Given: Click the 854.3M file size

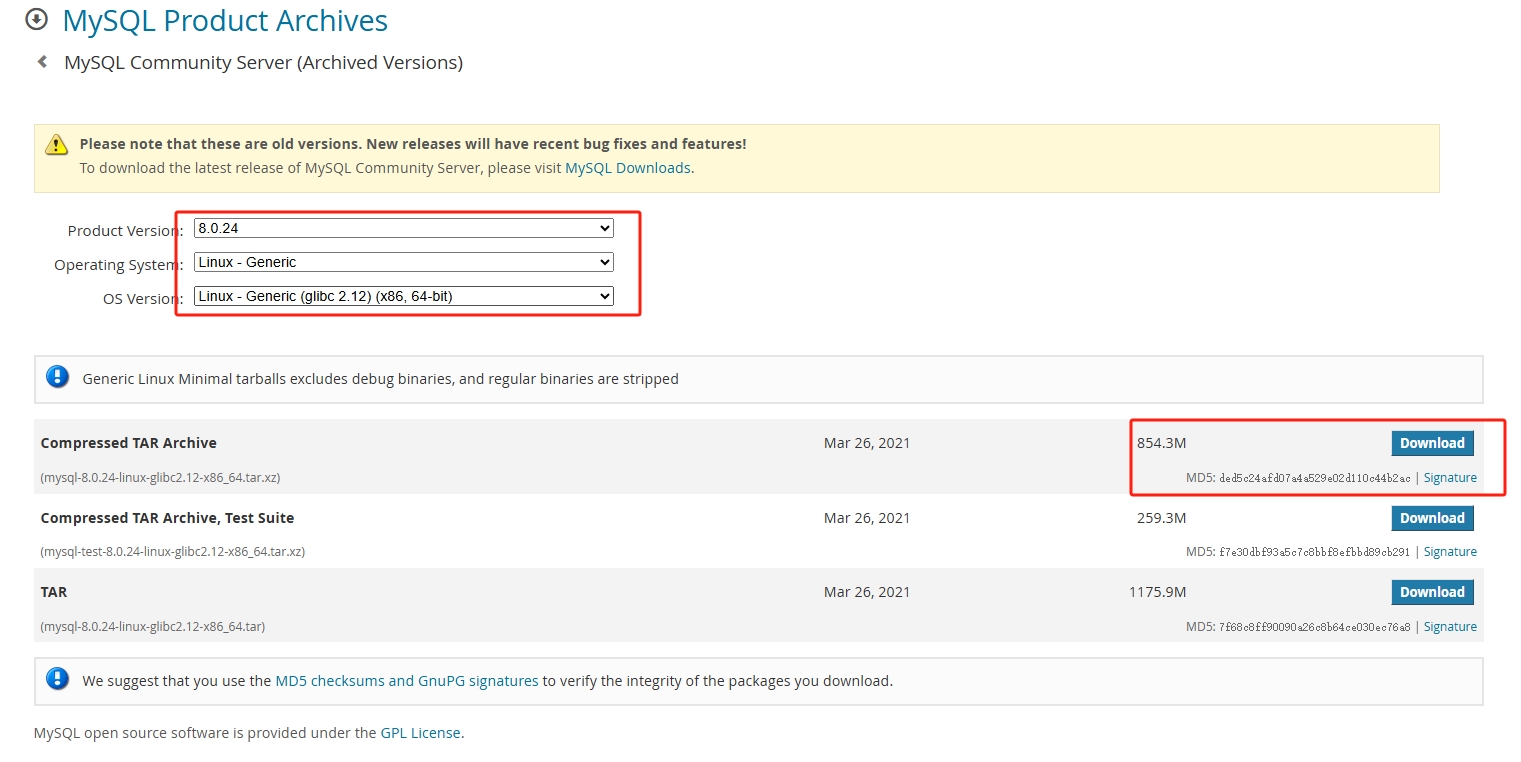Looking at the screenshot, I should [1161, 443].
